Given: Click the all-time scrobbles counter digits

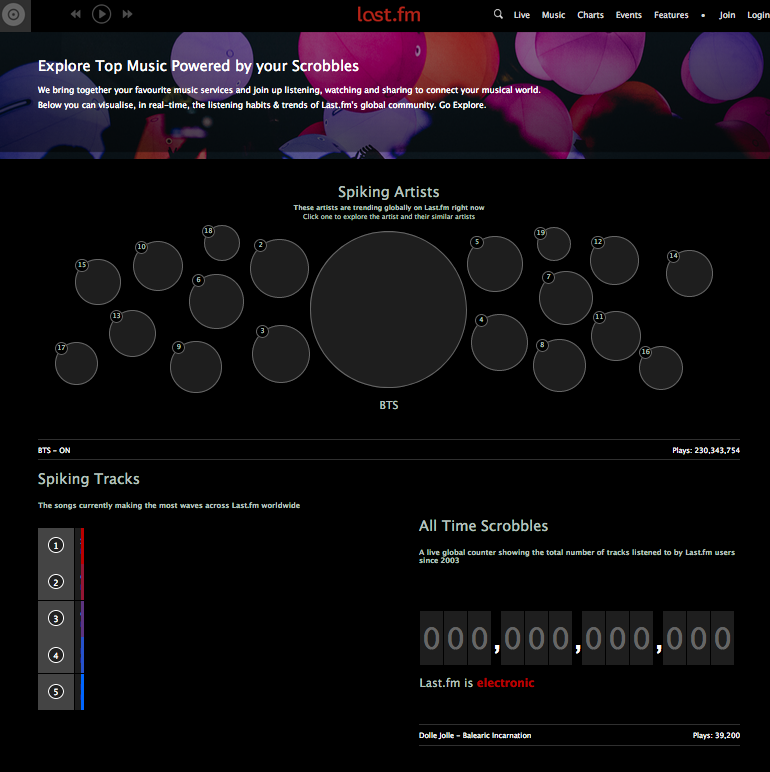Looking at the screenshot, I should tap(577, 638).
